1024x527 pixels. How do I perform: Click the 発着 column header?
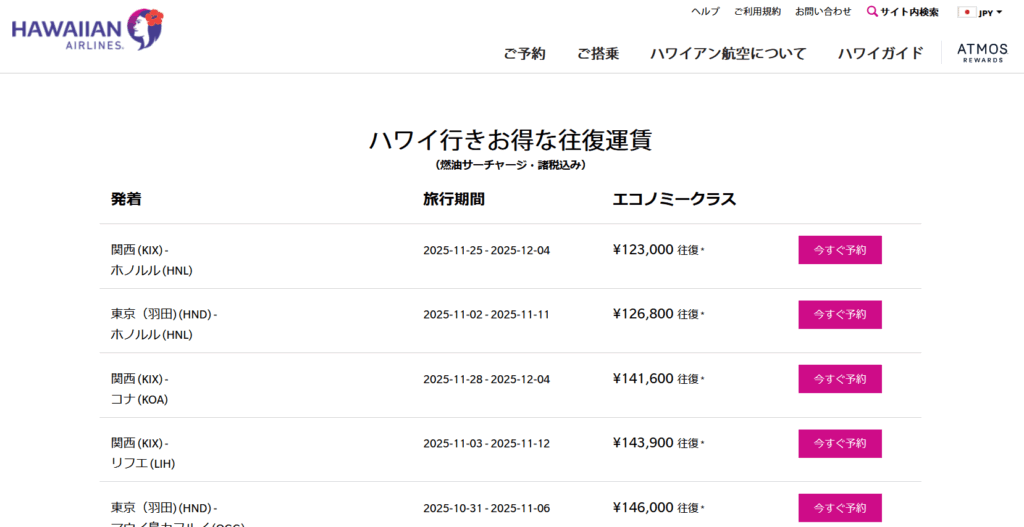pos(126,199)
